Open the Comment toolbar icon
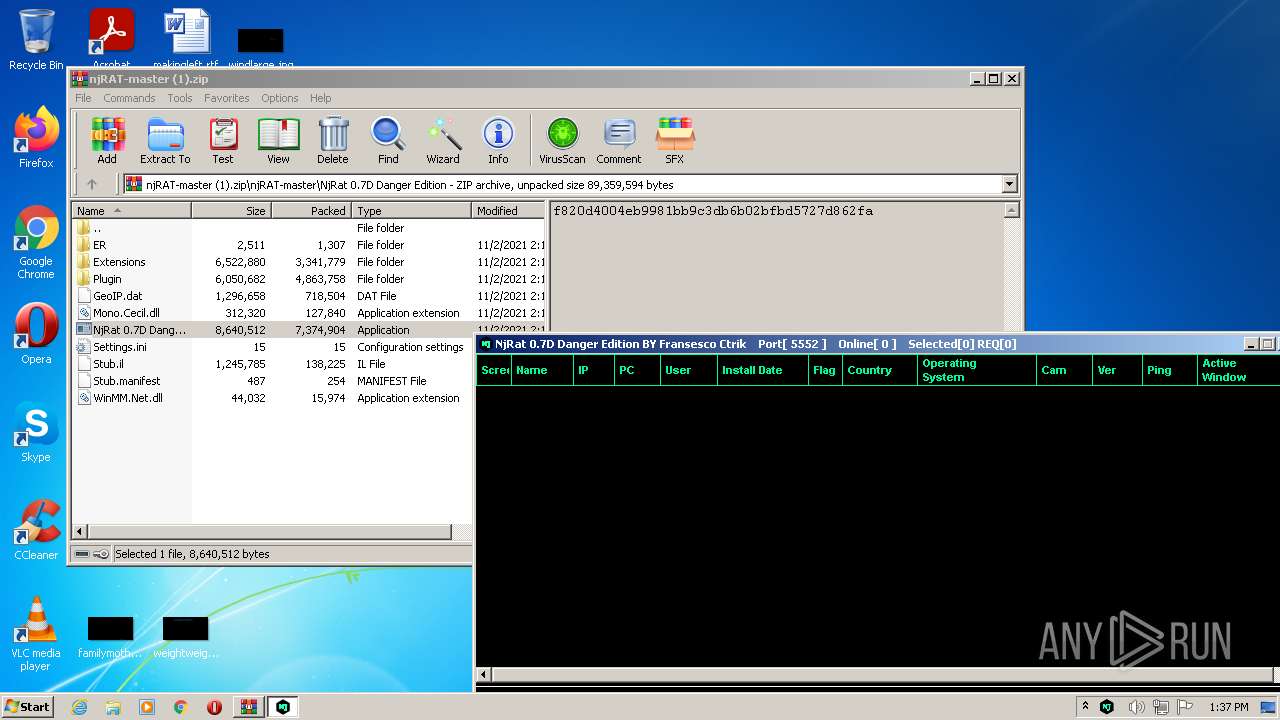The width and height of the screenshot is (1280, 720). click(x=619, y=141)
